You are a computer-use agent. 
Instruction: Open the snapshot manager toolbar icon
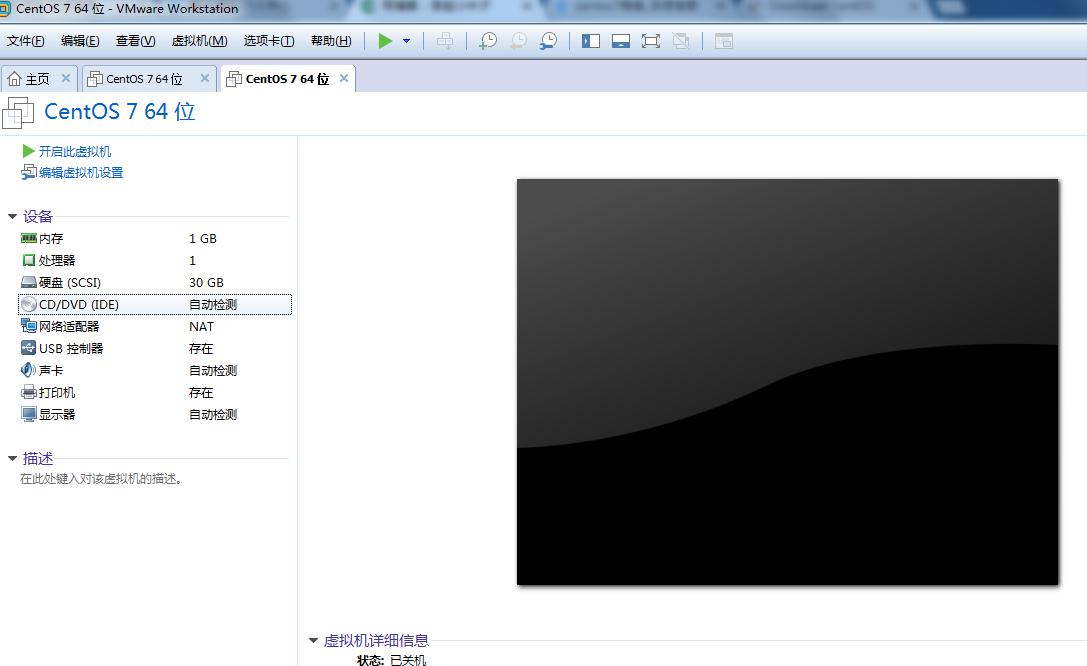548,41
